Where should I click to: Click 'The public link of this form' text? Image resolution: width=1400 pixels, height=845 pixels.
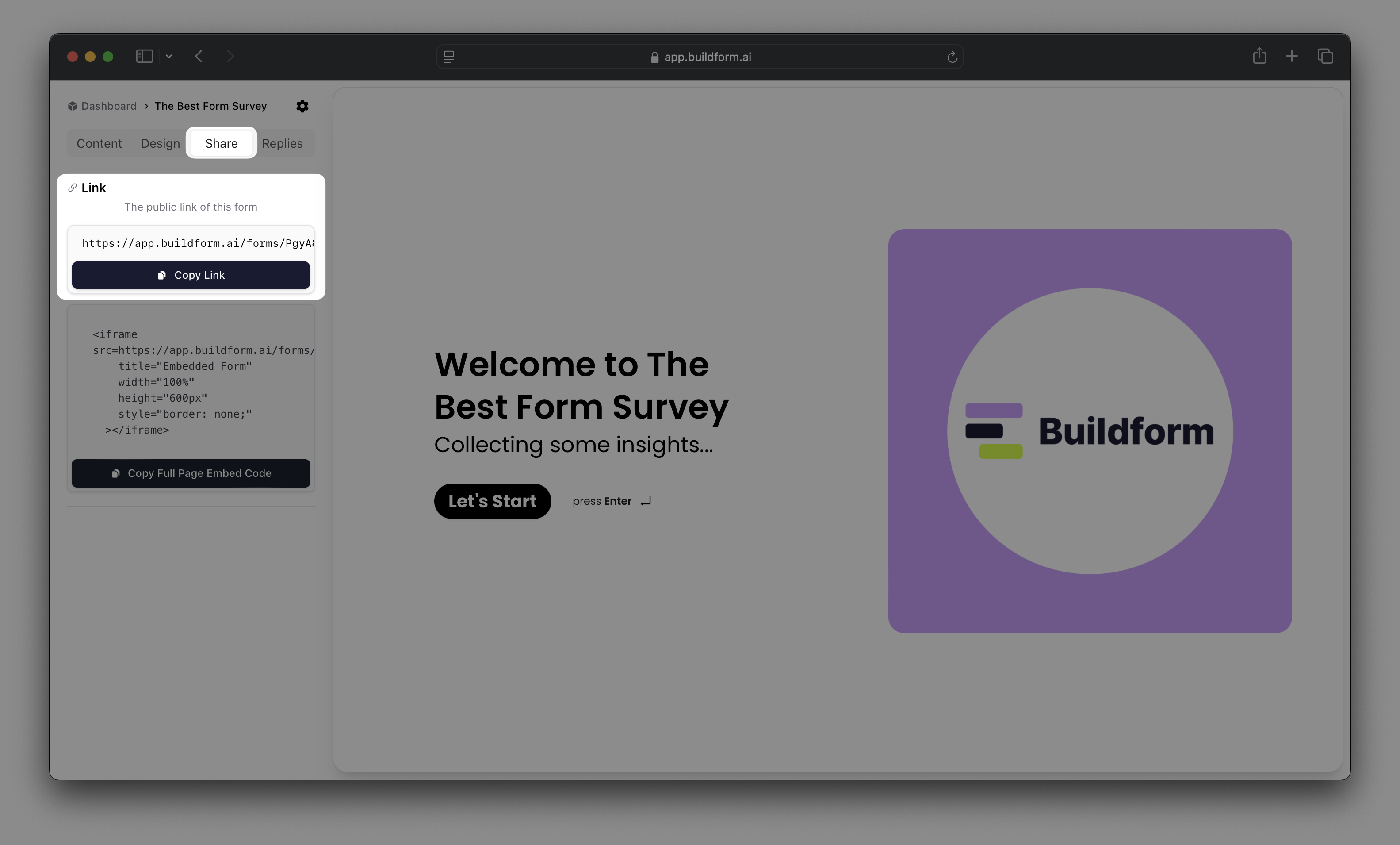click(x=191, y=207)
